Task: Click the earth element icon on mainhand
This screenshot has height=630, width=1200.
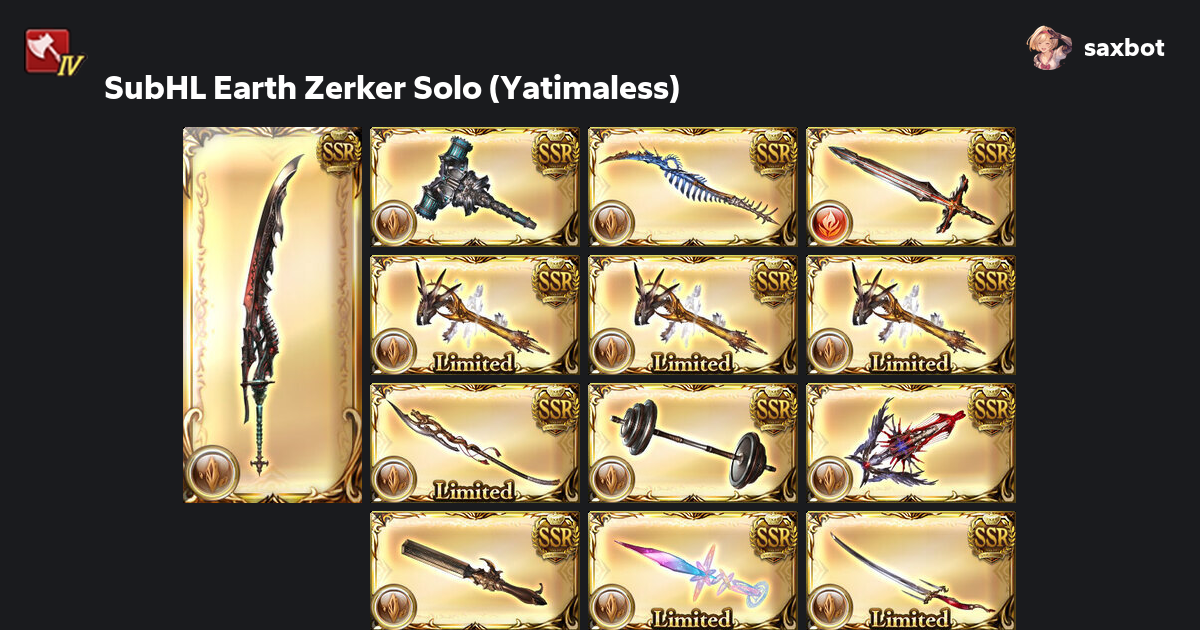Action: click(x=211, y=472)
